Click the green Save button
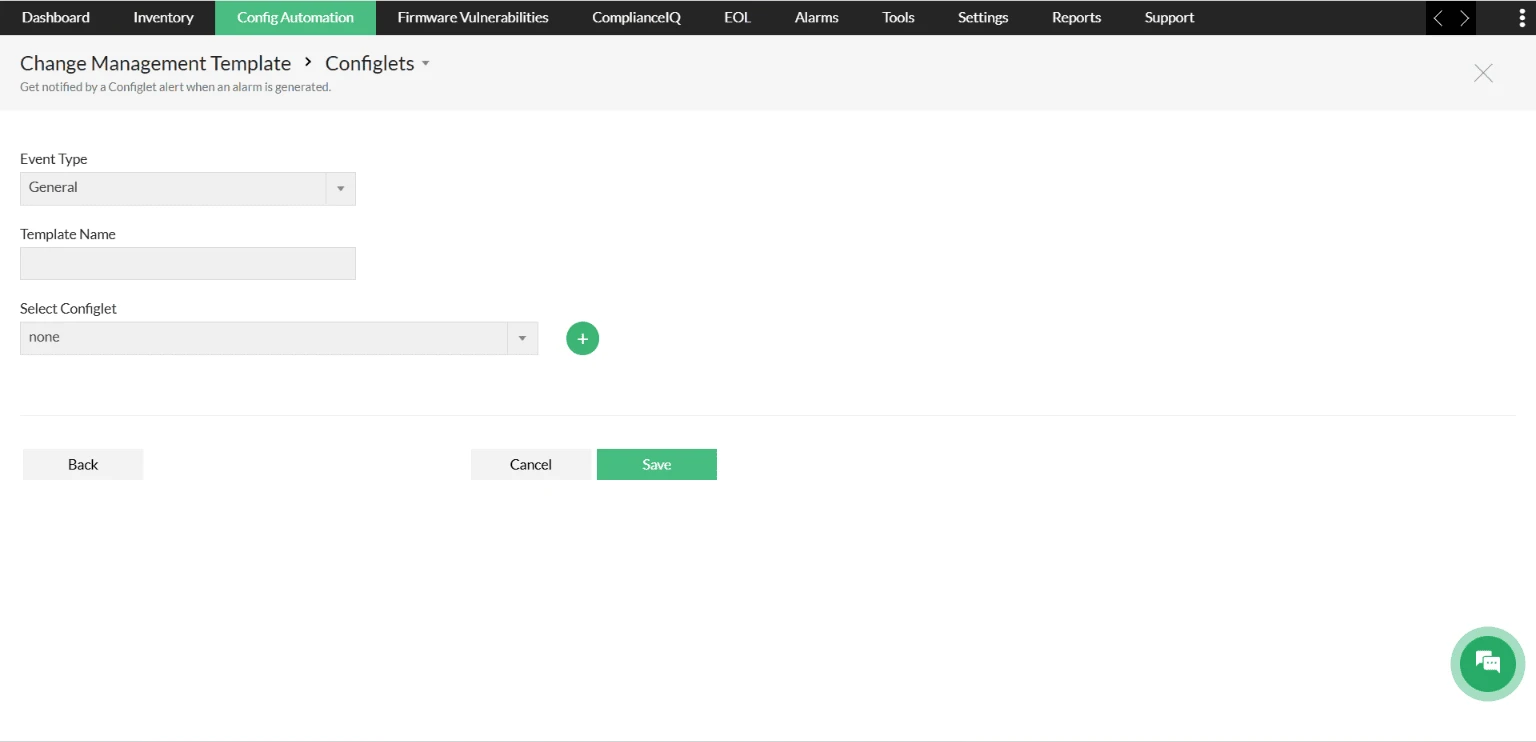Viewport: 1536px width, 742px height. (657, 464)
